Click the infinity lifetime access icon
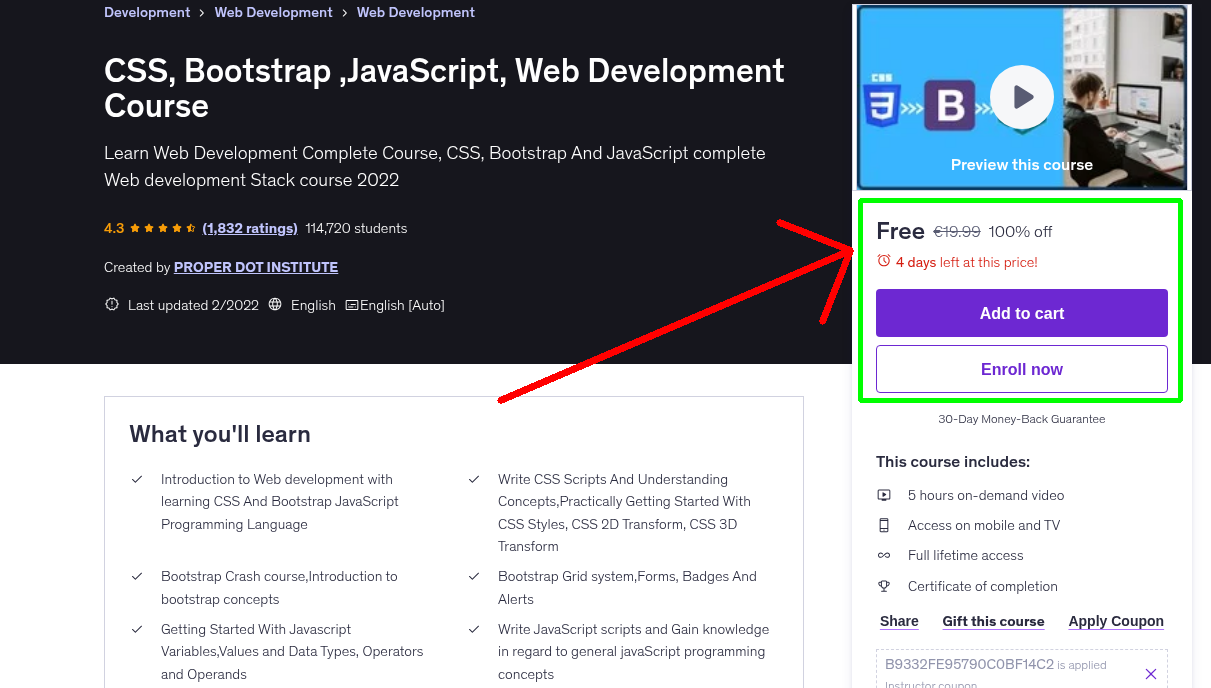Screen dimensions: 1211x688 tap(884, 555)
